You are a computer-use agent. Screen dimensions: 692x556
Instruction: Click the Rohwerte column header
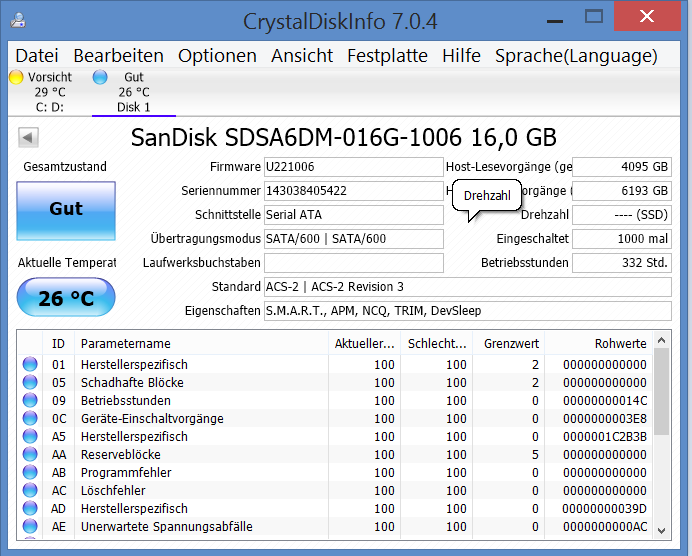pyautogui.click(x=598, y=343)
